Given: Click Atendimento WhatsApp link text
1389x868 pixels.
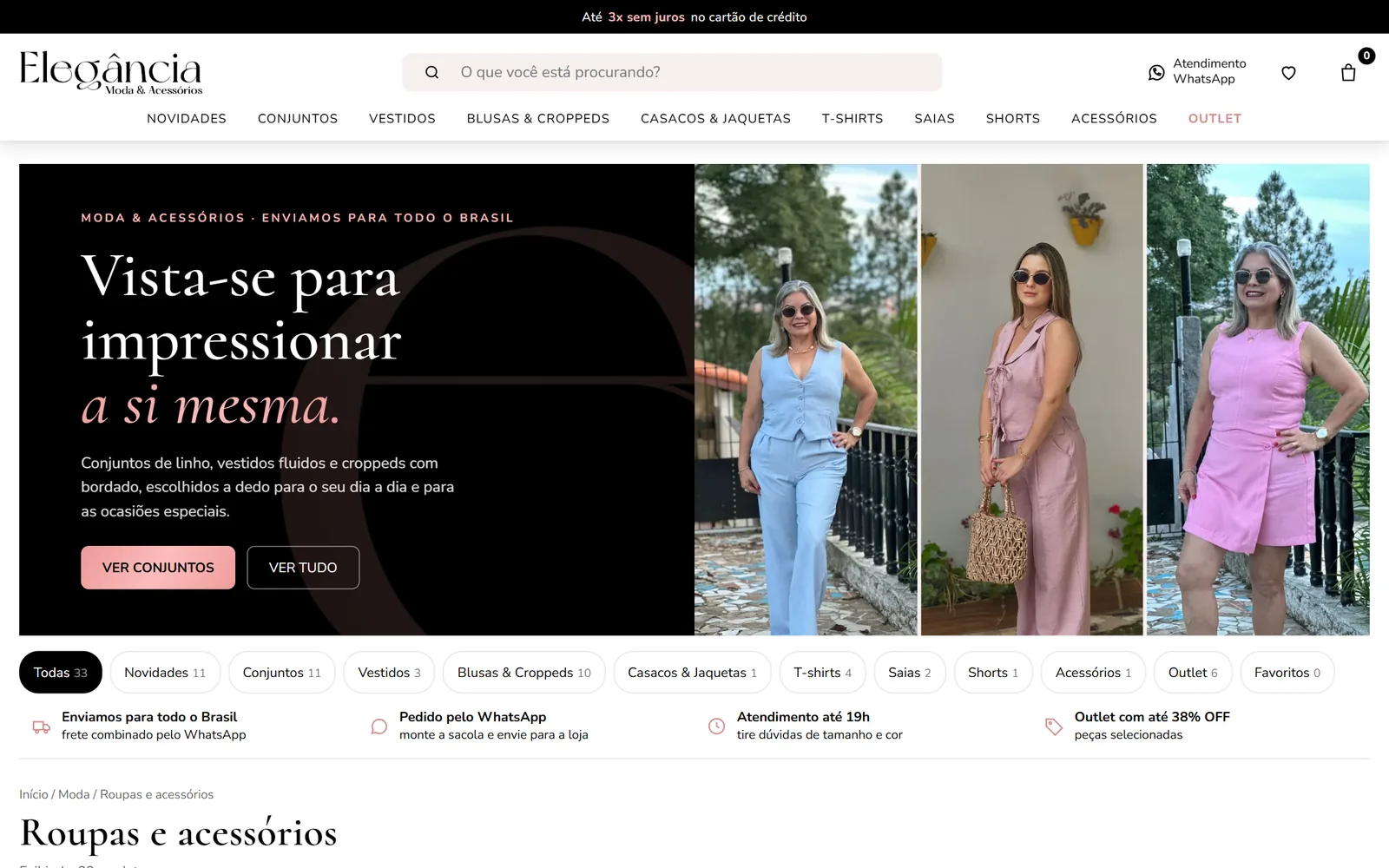Looking at the screenshot, I should (x=1209, y=71).
